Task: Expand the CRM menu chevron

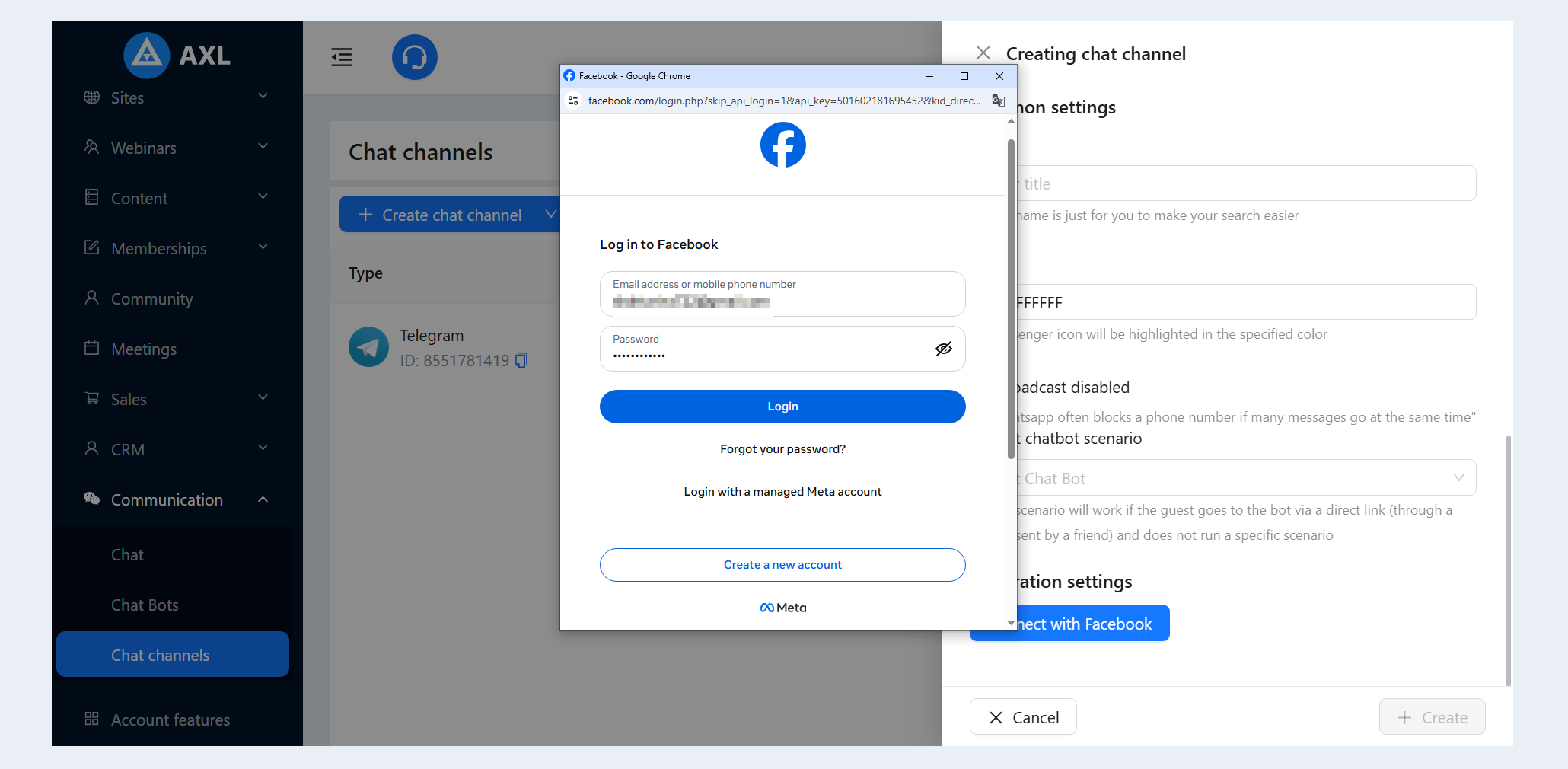Action: pos(263,448)
